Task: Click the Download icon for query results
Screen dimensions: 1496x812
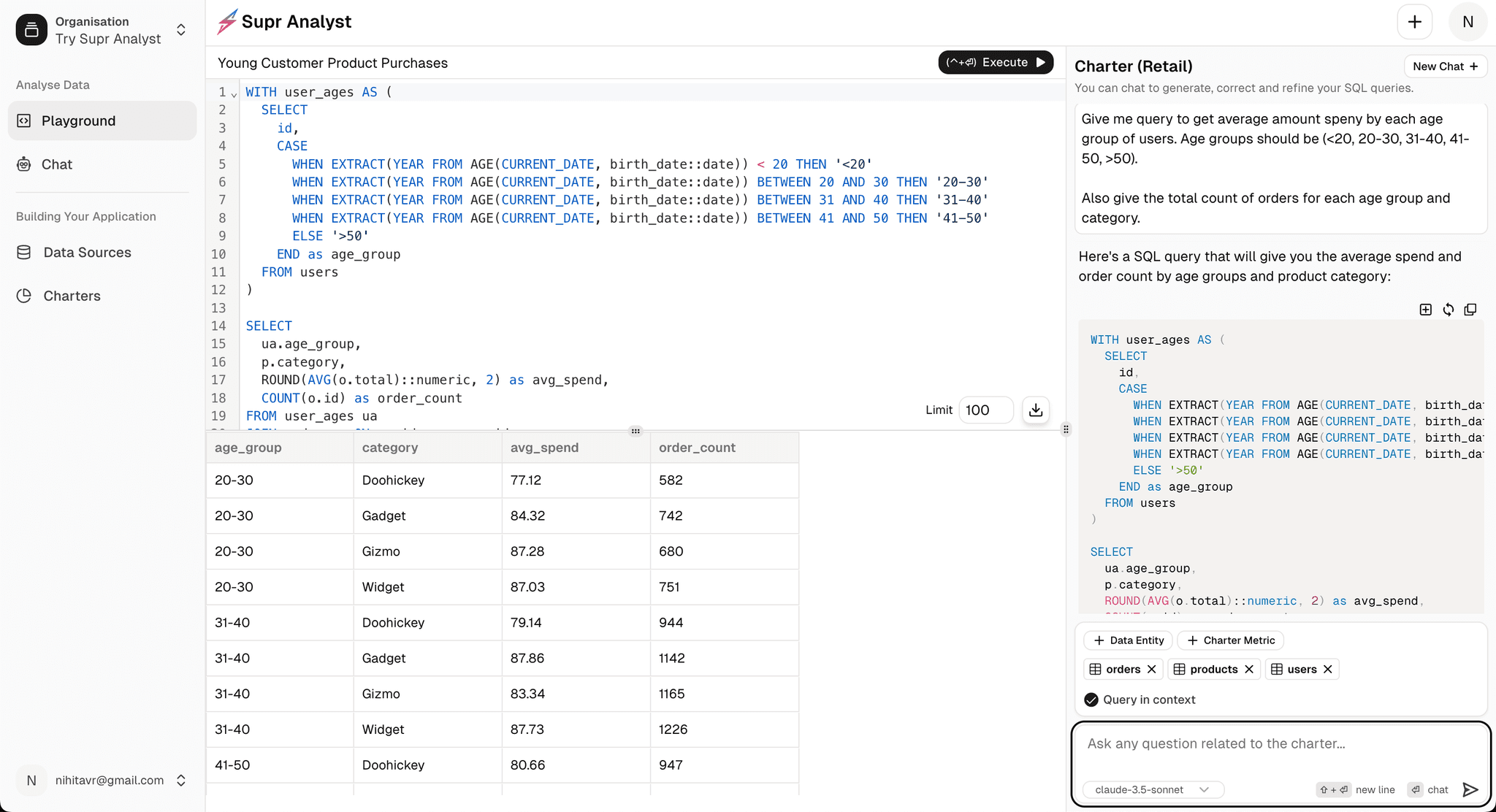Action: (x=1037, y=409)
